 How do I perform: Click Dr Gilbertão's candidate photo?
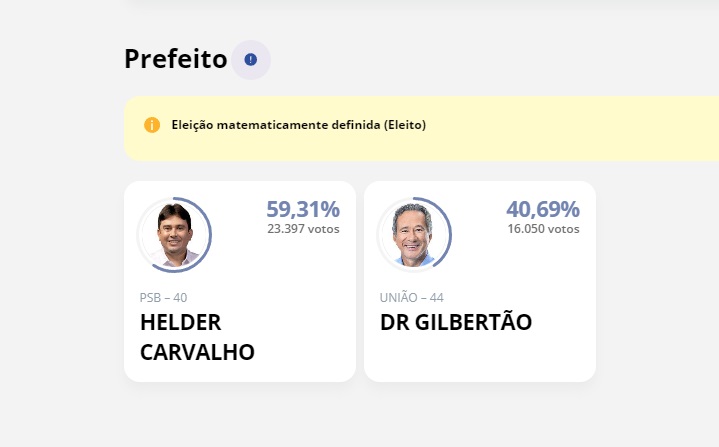point(414,235)
